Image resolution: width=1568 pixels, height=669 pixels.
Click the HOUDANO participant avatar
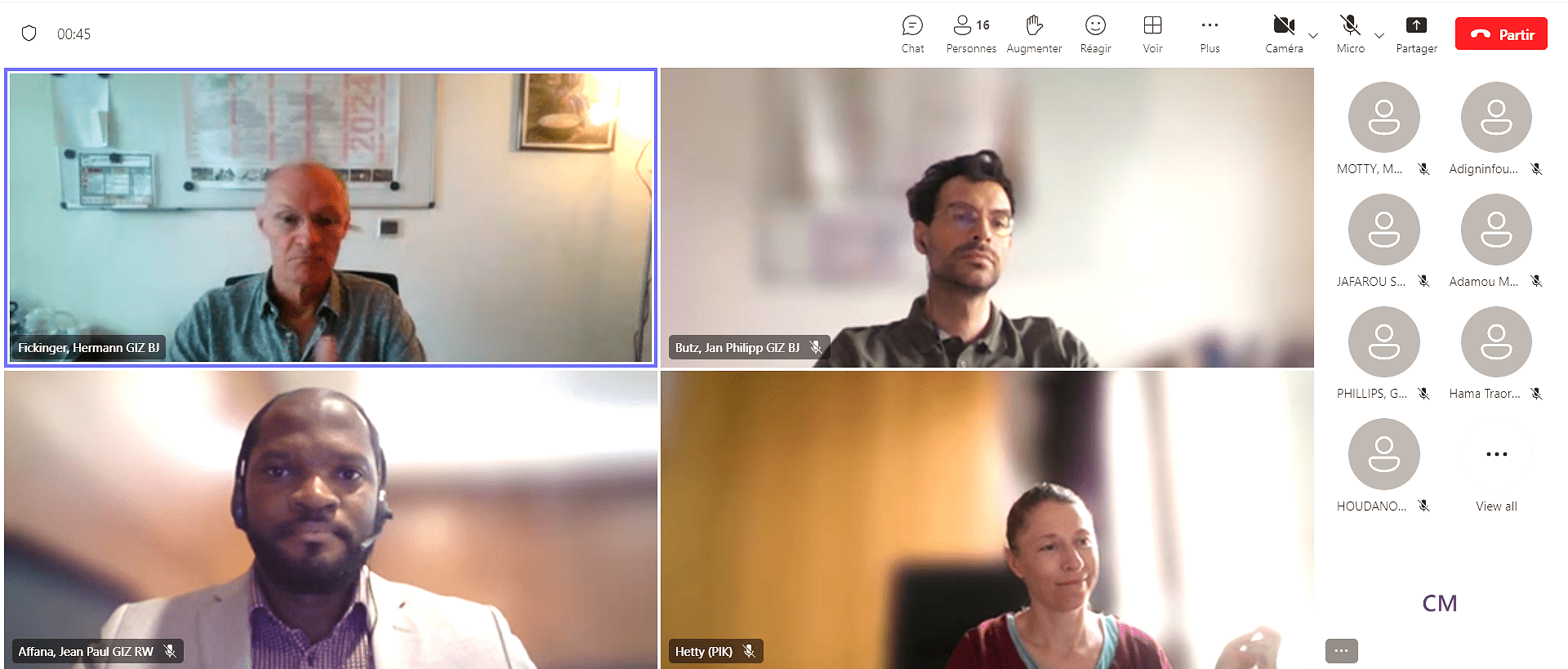[x=1383, y=454]
